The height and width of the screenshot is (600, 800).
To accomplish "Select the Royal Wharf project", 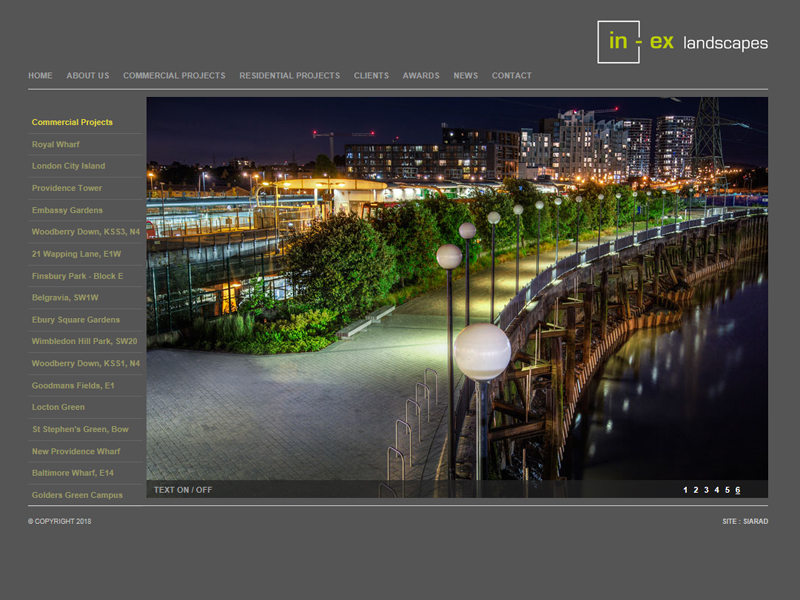I will coord(55,145).
